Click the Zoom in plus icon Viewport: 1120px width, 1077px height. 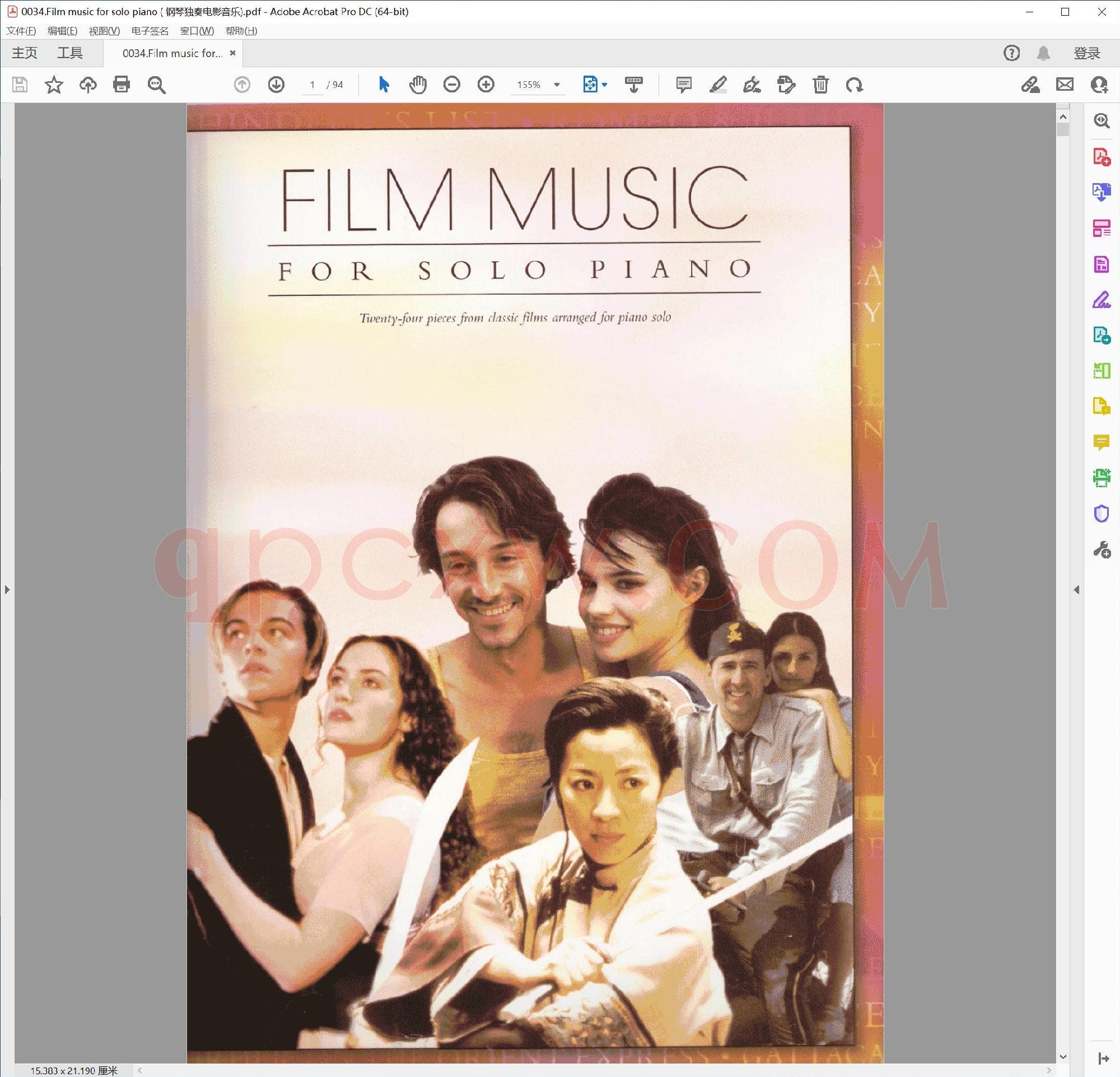(x=486, y=85)
